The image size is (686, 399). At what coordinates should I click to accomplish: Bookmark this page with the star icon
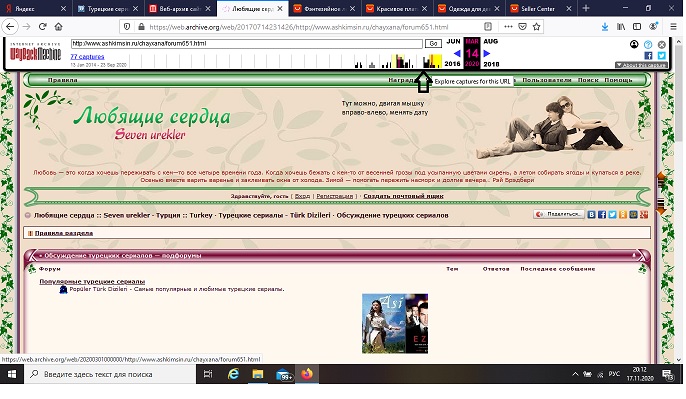(x=536, y=27)
